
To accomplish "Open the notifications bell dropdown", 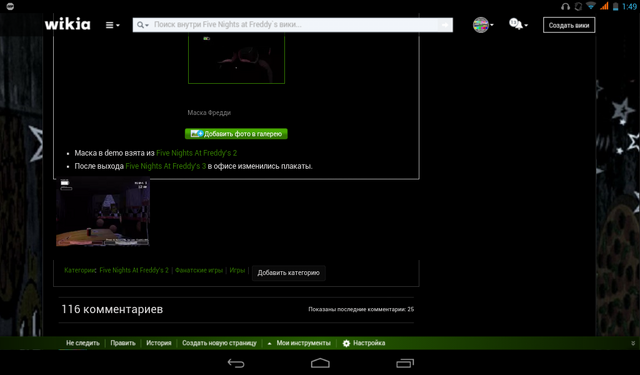I will (518, 24).
